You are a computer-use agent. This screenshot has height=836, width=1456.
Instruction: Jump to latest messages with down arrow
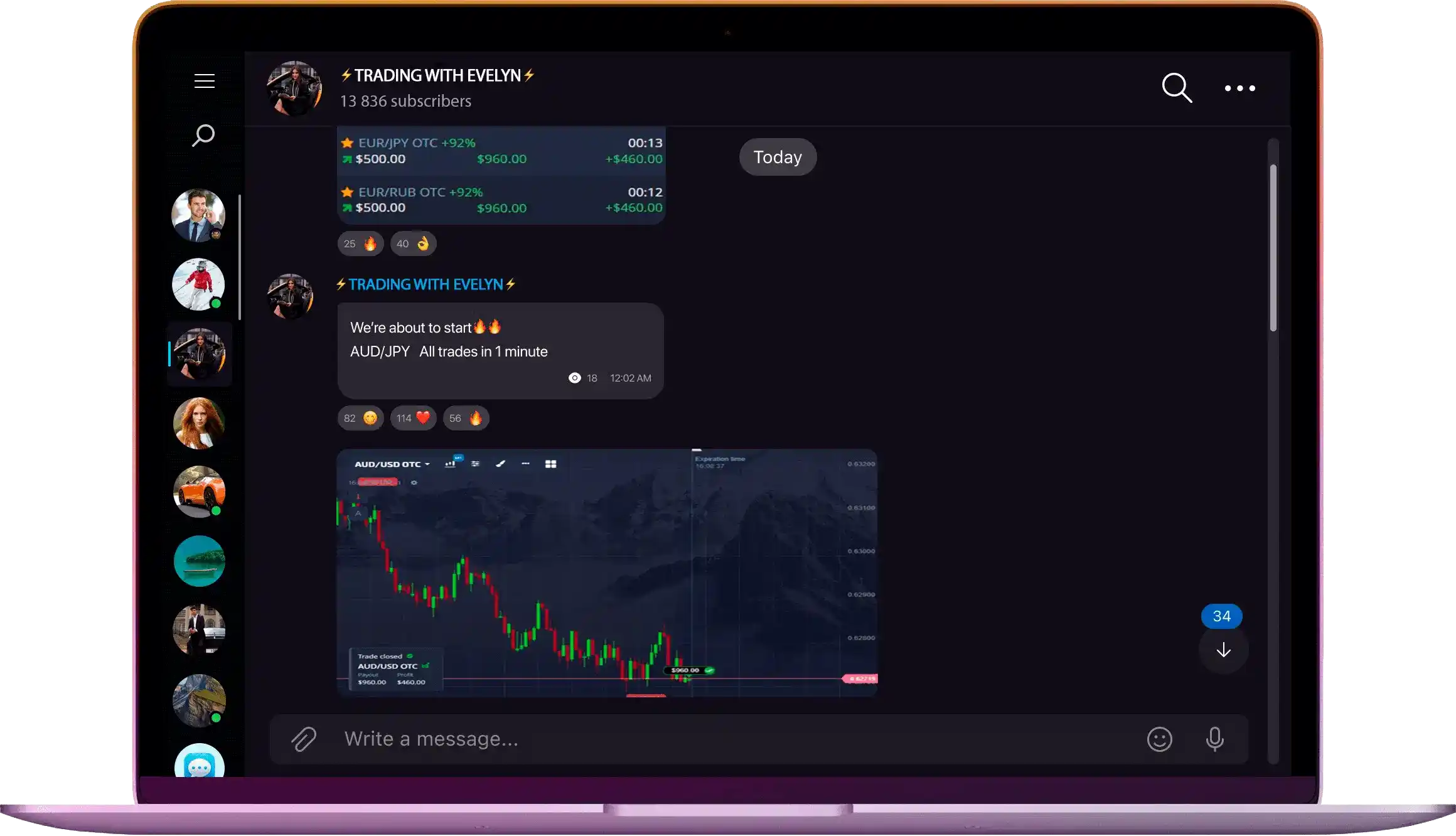click(x=1223, y=650)
